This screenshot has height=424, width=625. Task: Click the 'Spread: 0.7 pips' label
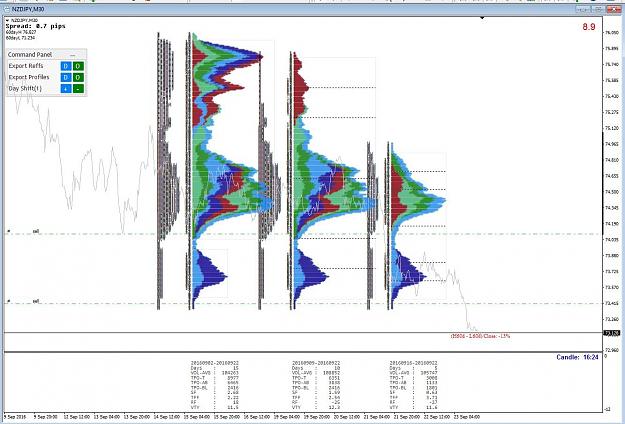point(35,26)
